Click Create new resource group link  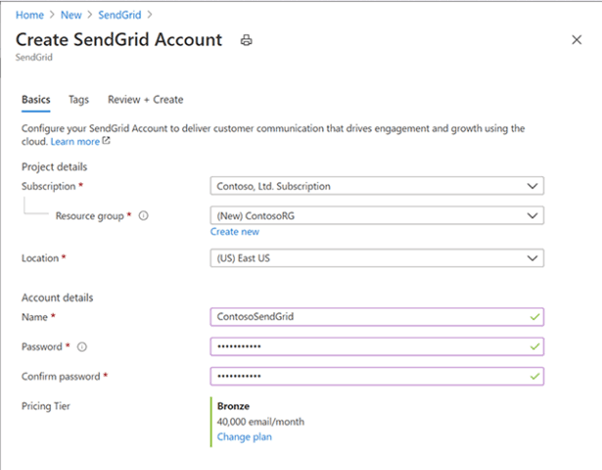pos(235,232)
